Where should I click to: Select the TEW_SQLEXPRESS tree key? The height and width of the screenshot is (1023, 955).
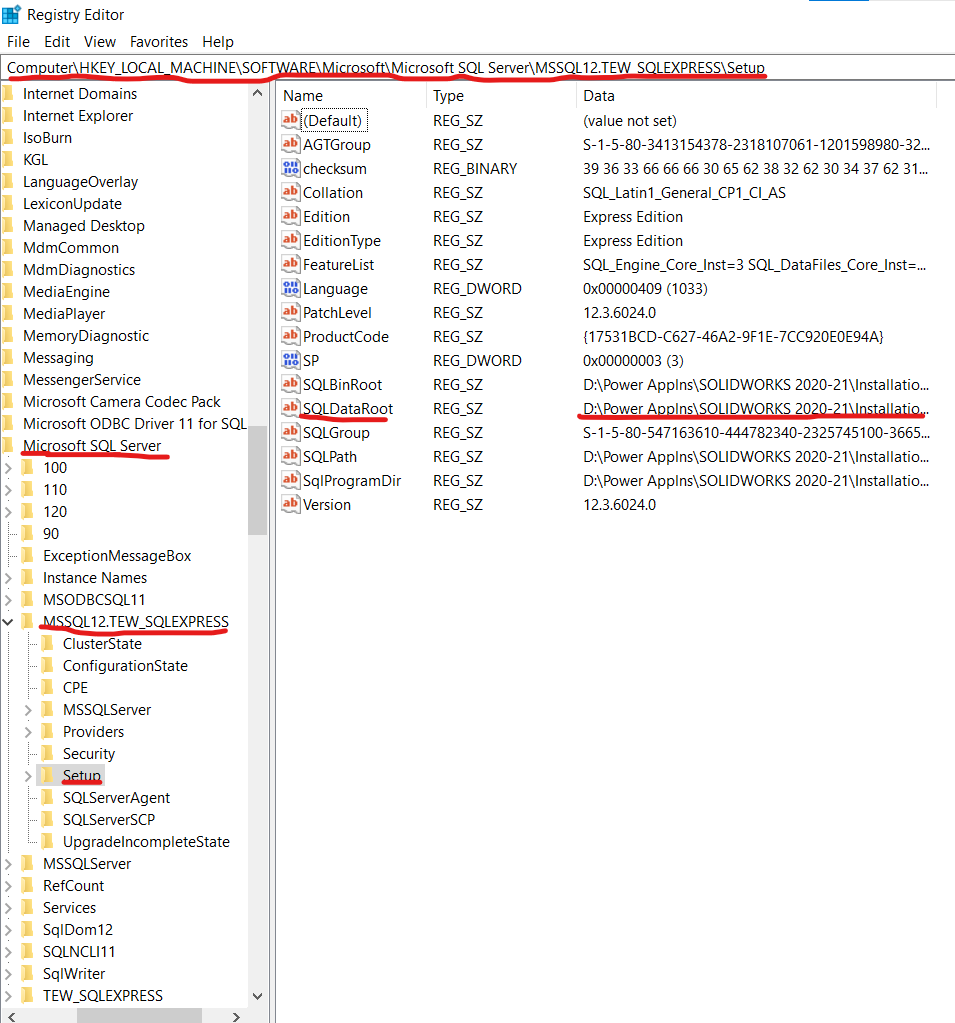[x=103, y=996]
